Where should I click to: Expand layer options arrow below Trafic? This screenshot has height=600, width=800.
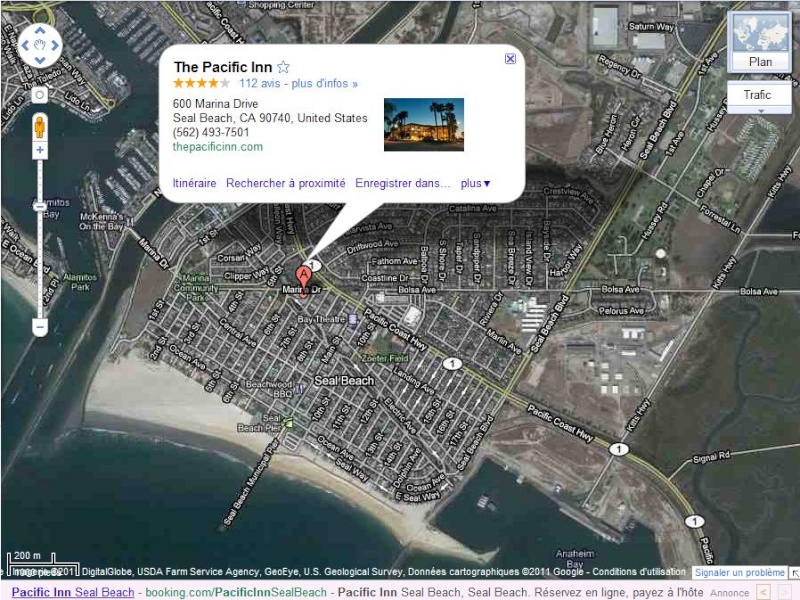click(760, 111)
